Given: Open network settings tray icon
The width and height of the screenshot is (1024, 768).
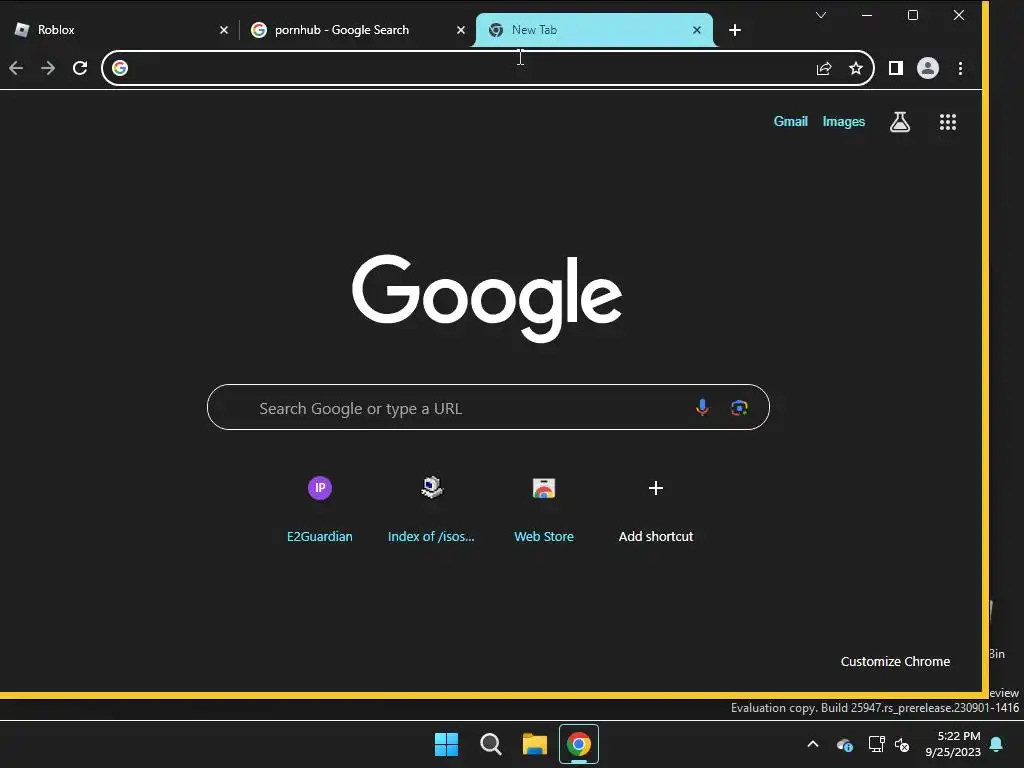Looking at the screenshot, I should click(x=876, y=744).
